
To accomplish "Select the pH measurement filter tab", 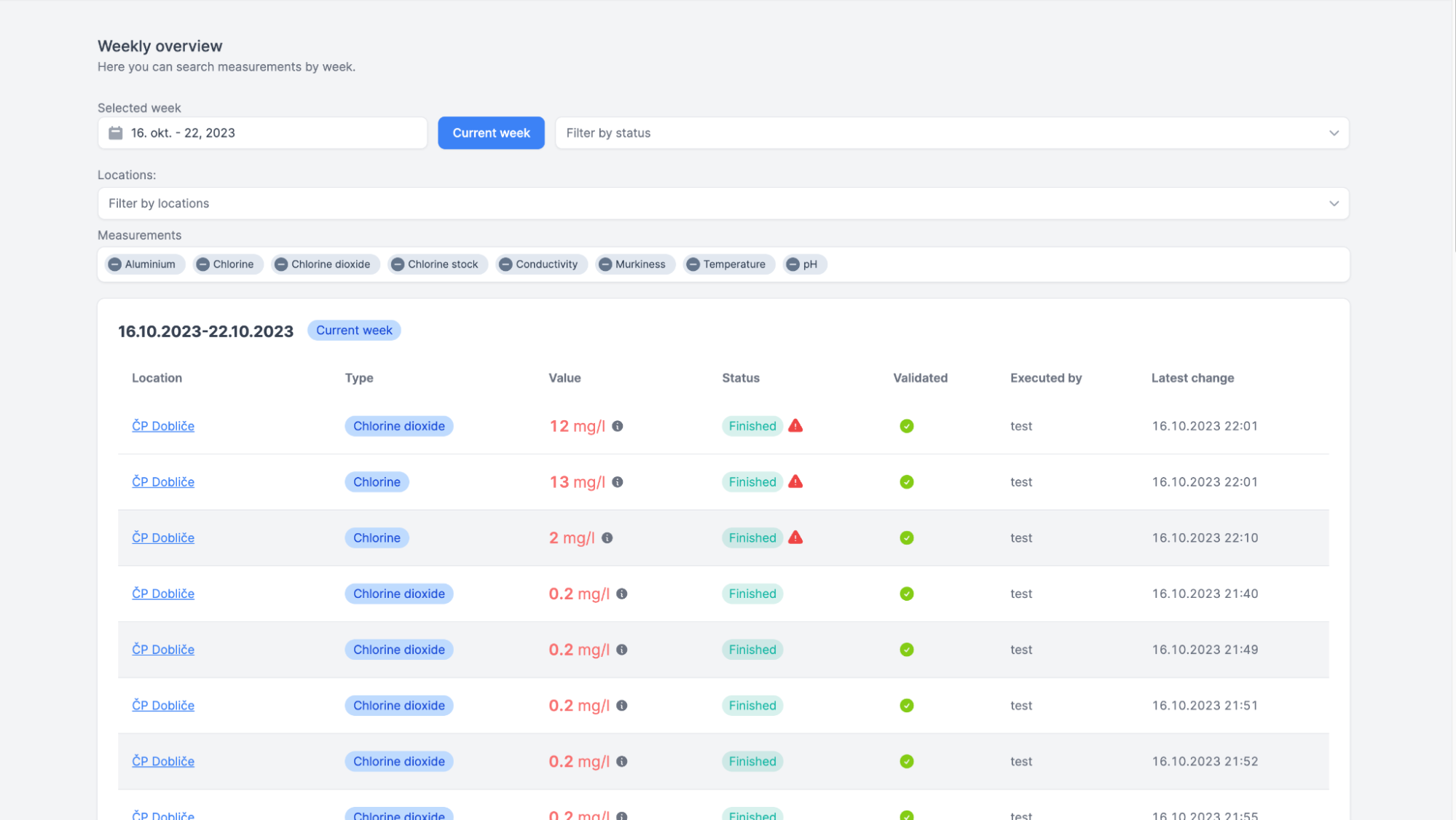I will [x=802, y=264].
